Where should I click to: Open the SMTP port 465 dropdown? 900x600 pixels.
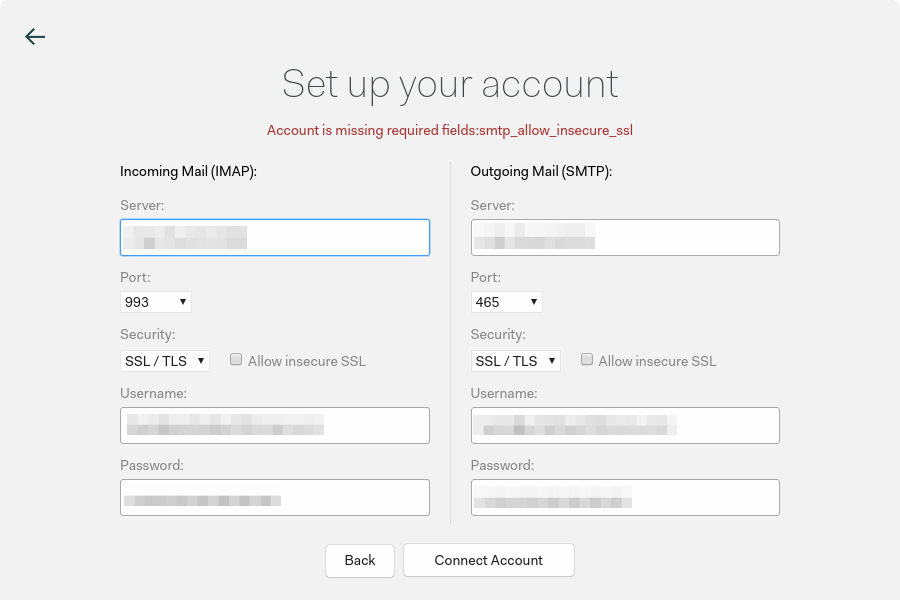tap(506, 302)
